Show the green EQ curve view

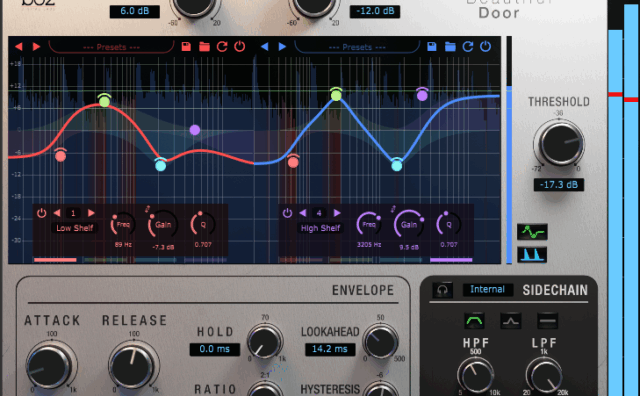pyautogui.click(x=532, y=232)
